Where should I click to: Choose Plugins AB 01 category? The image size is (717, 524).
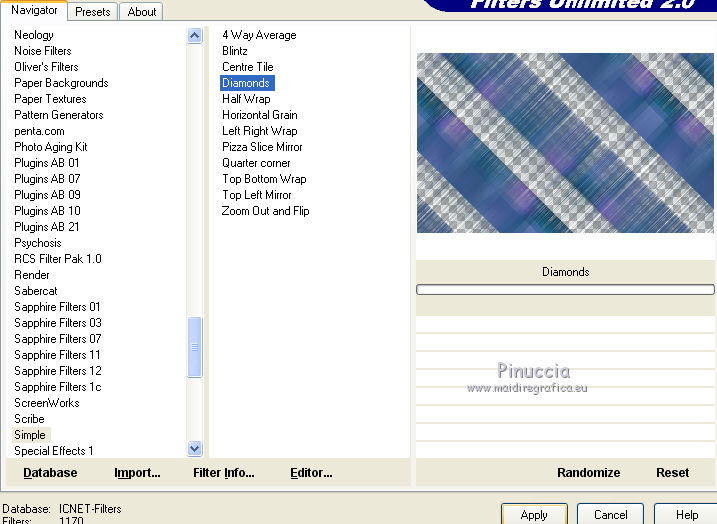click(47, 163)
